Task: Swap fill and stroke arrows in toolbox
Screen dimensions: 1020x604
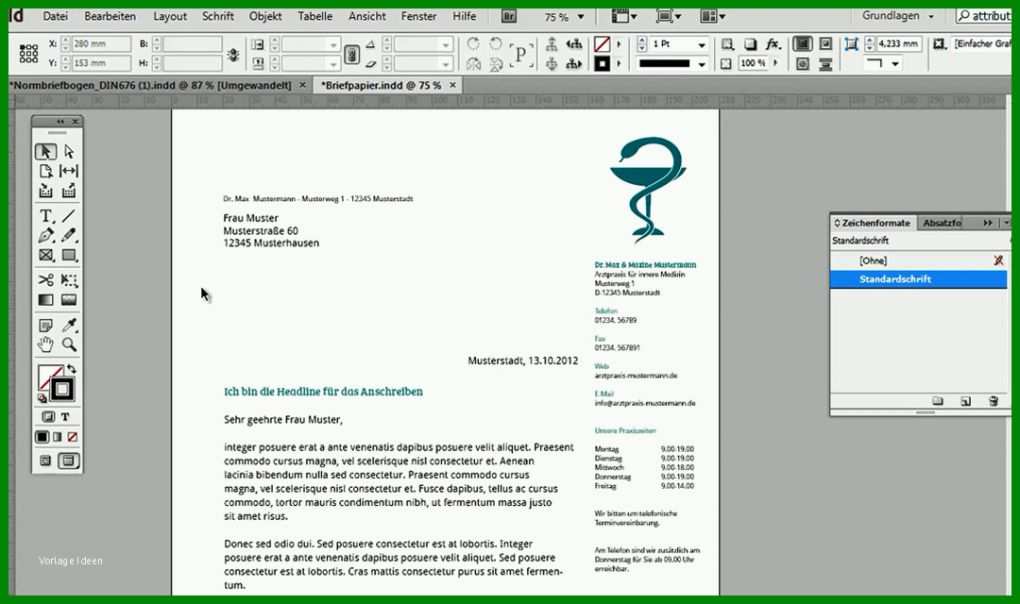Action: [72, 369]
